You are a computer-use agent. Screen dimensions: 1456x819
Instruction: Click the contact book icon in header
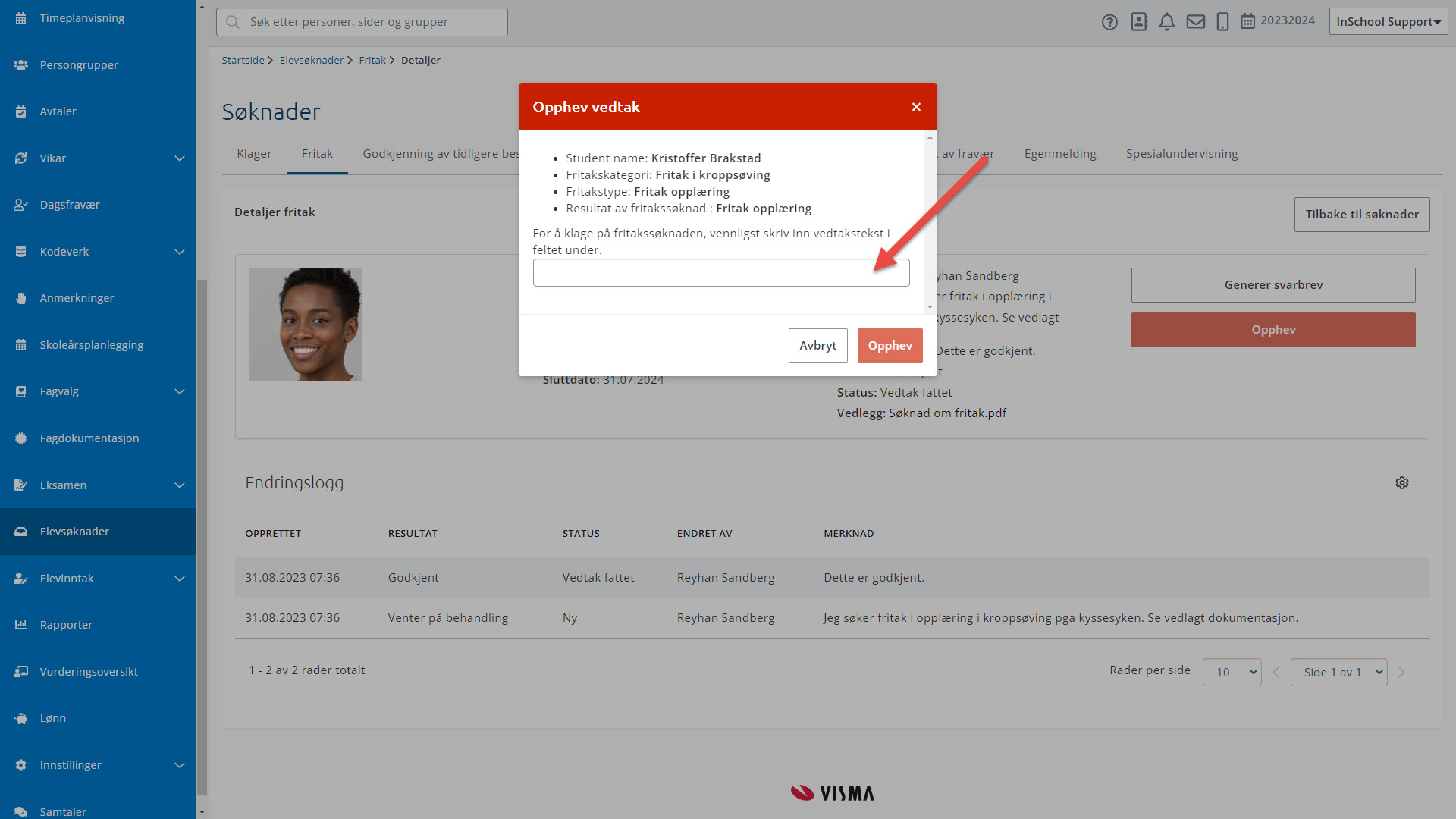pyautogui.click(x=1139, y=22)
